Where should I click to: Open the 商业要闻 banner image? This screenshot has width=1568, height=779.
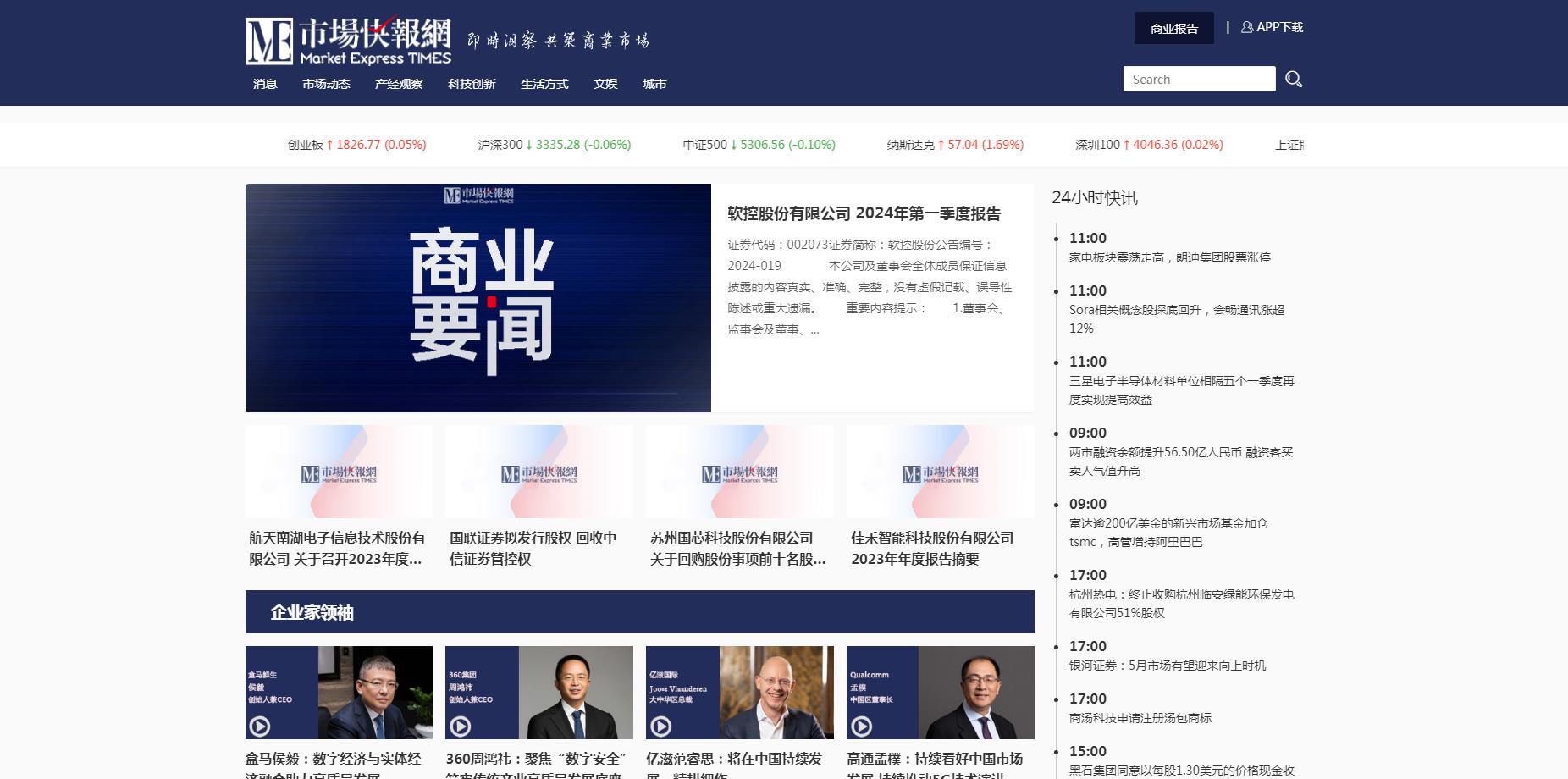(x=478, y=298)
